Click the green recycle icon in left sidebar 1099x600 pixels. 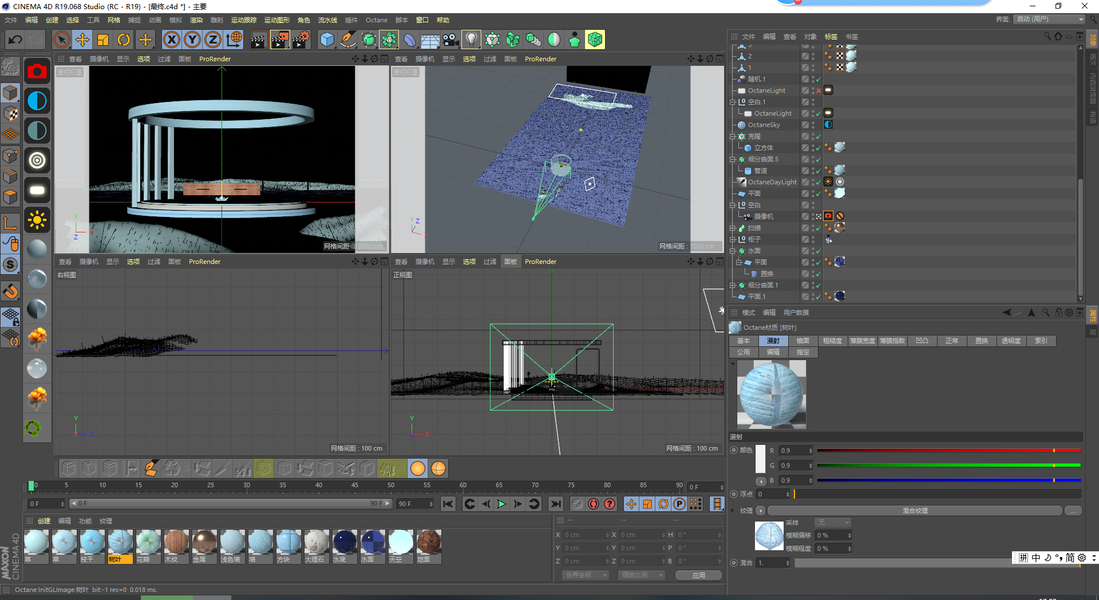[33, 428]
